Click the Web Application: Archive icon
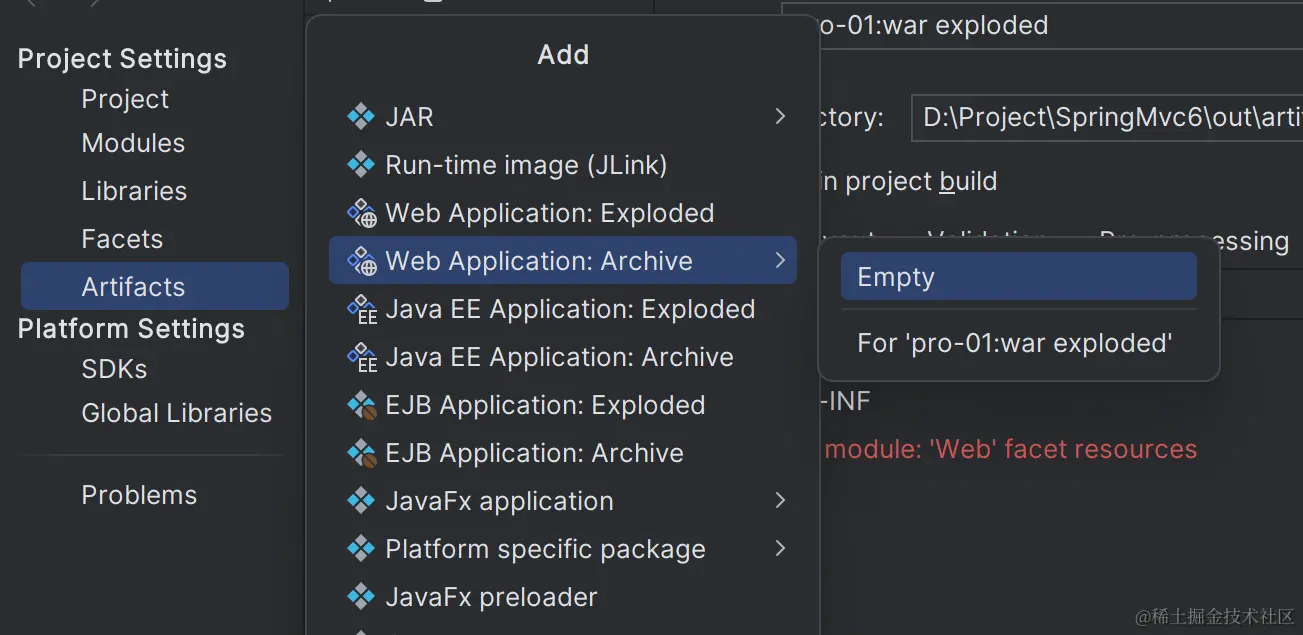 pyautogui.click(x=361, y=261)
